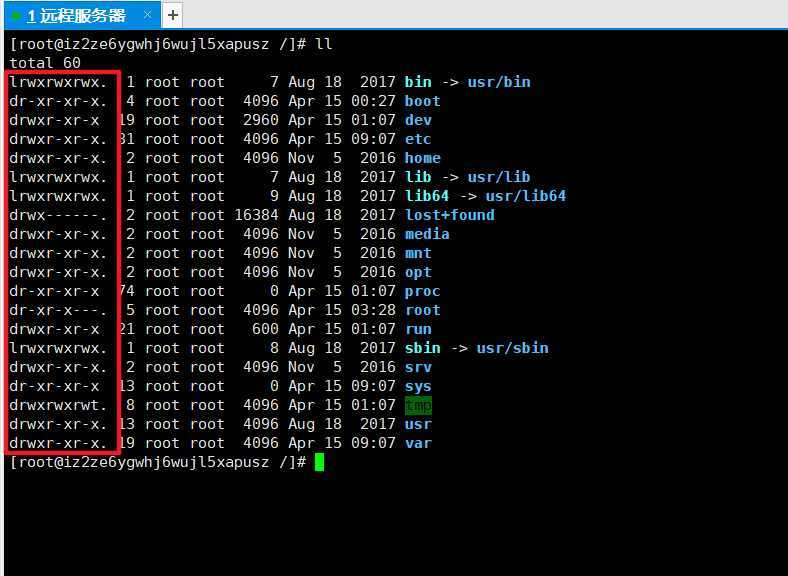This screenshot has width=788, height=576.
Task: Click the home directory name
Action: (x=423, y=158)
